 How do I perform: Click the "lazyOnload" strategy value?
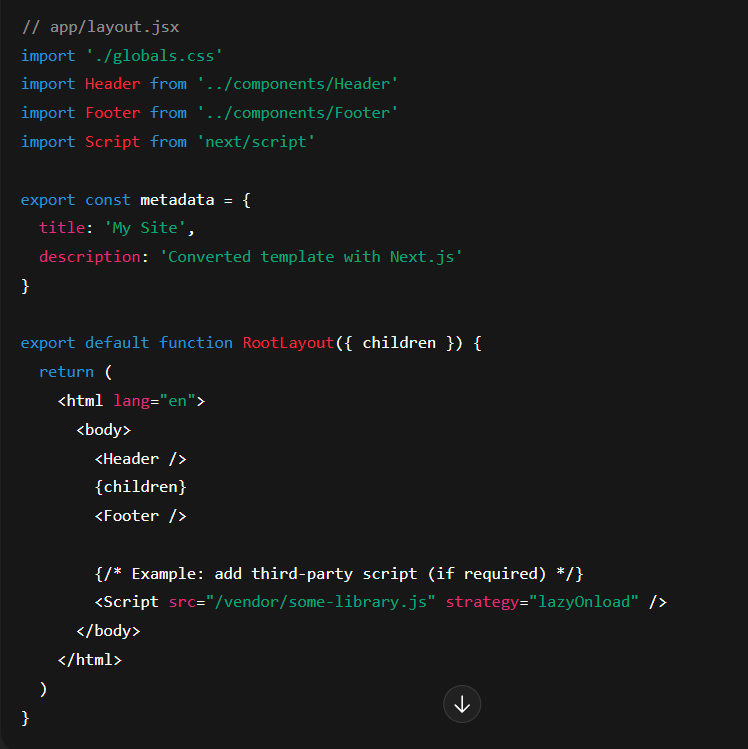pos(584,601)
